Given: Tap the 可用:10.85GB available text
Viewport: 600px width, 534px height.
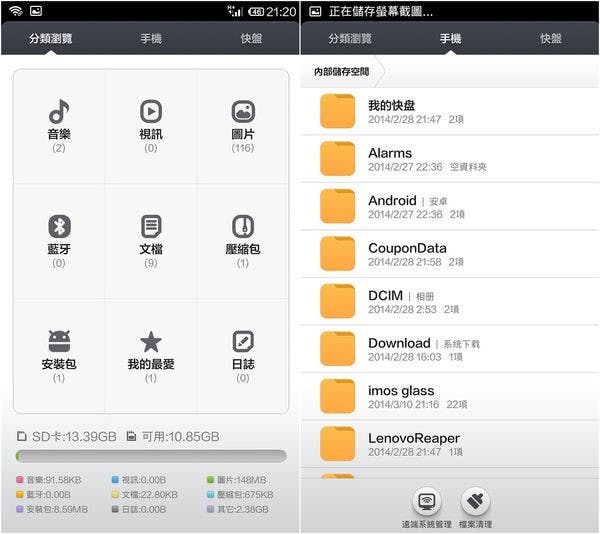Looking at the screenshot, I should coord(181,436).
